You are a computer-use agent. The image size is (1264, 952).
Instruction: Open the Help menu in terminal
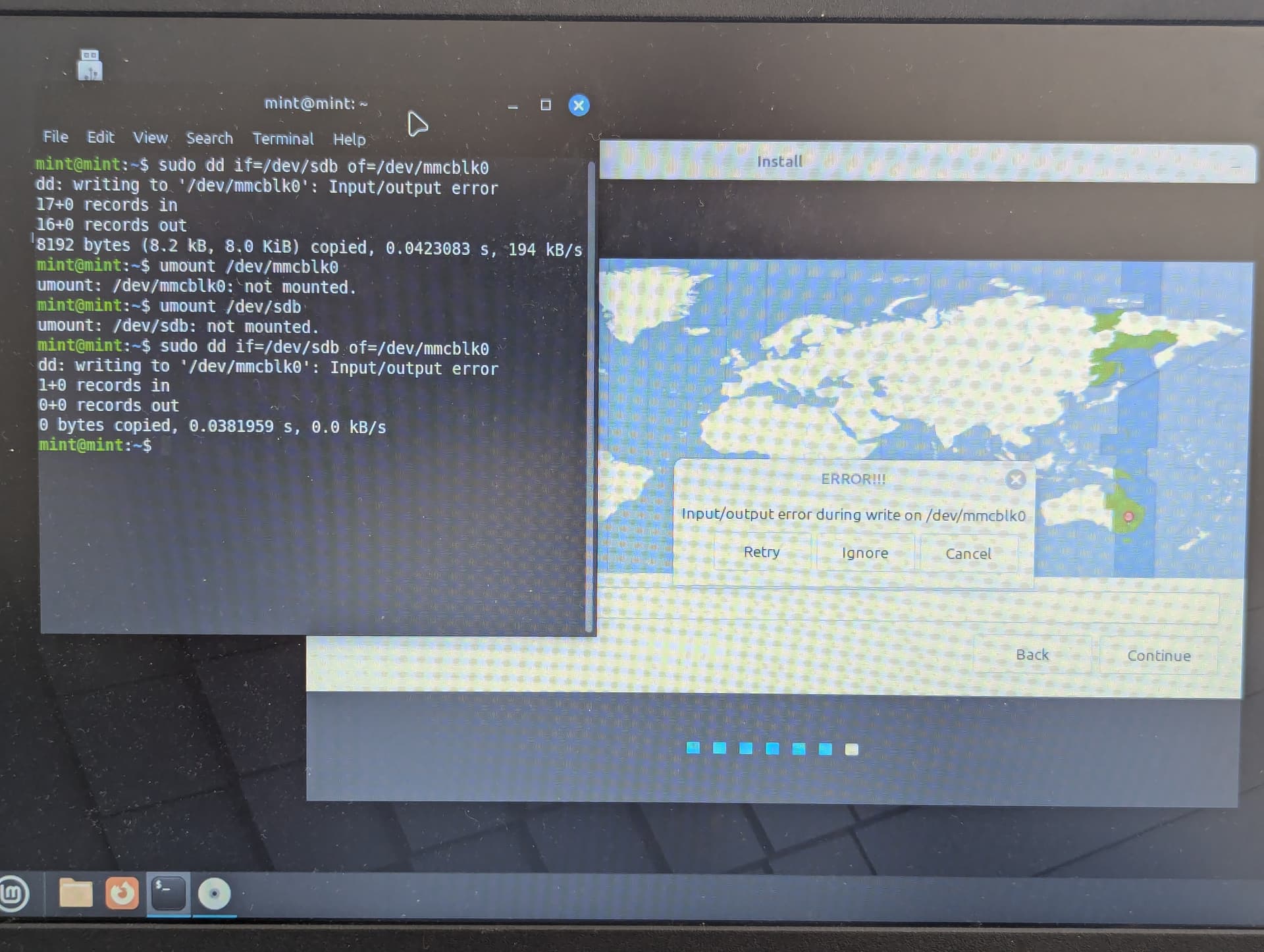349,140
